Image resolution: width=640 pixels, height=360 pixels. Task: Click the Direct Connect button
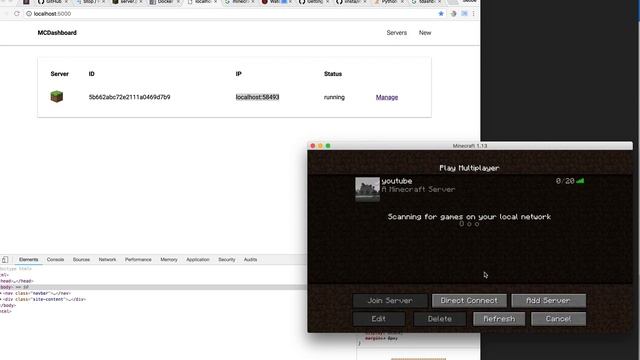(469, 300)
